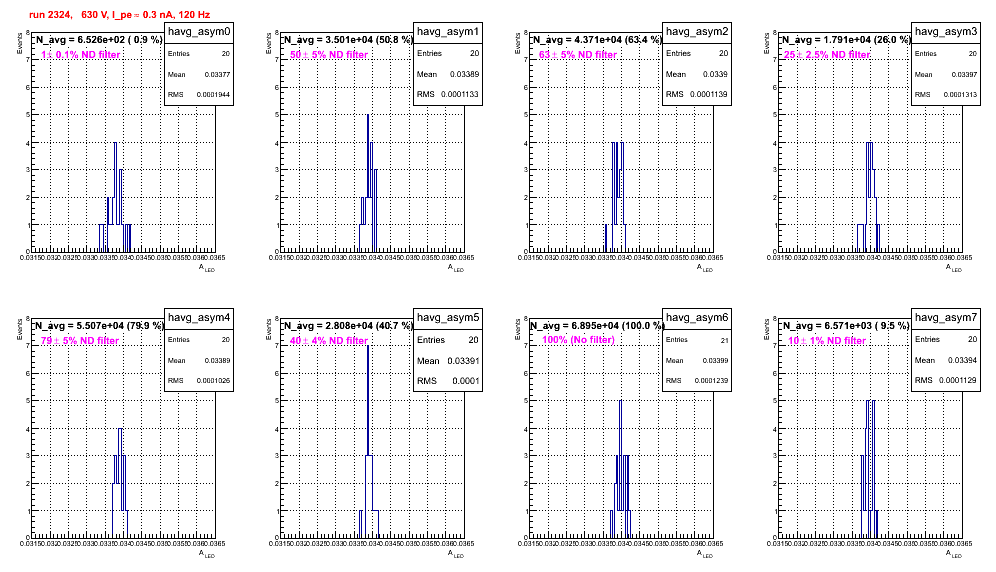Select the '63± 5% ND filter' magenta text
The image size is (996, 572).
tap(578, 55)
